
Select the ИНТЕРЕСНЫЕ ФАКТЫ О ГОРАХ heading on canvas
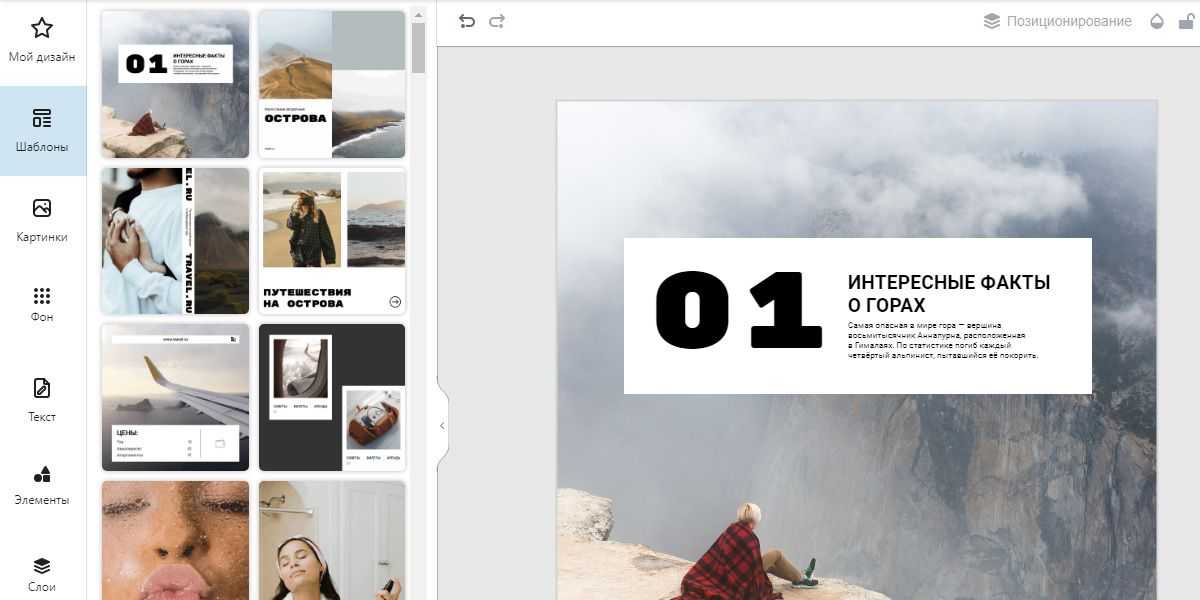pos(948,294)
